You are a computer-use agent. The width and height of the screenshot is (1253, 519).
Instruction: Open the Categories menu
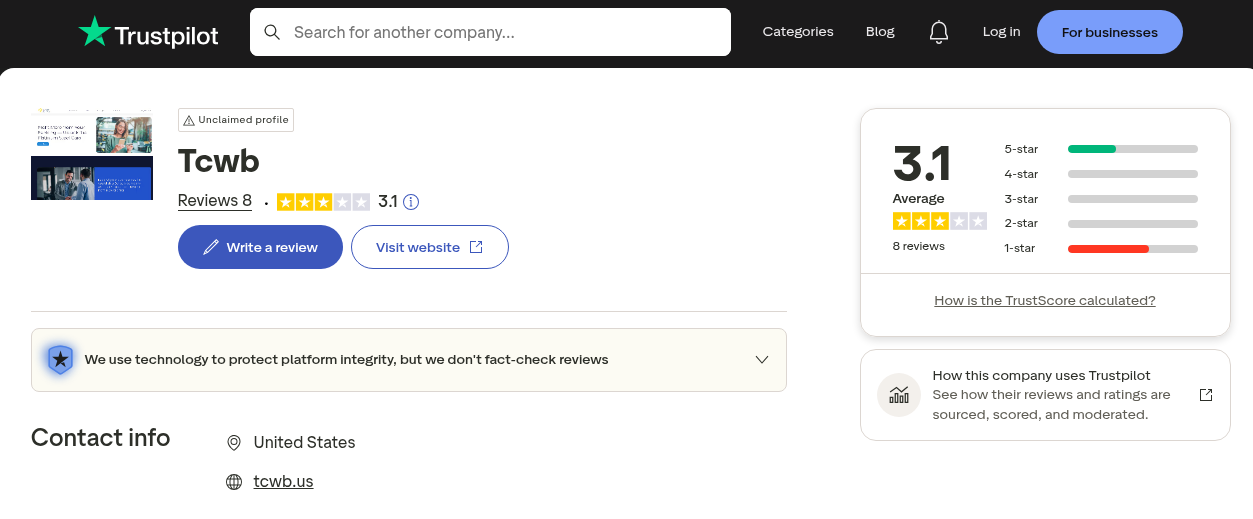[x=797, y=32]
